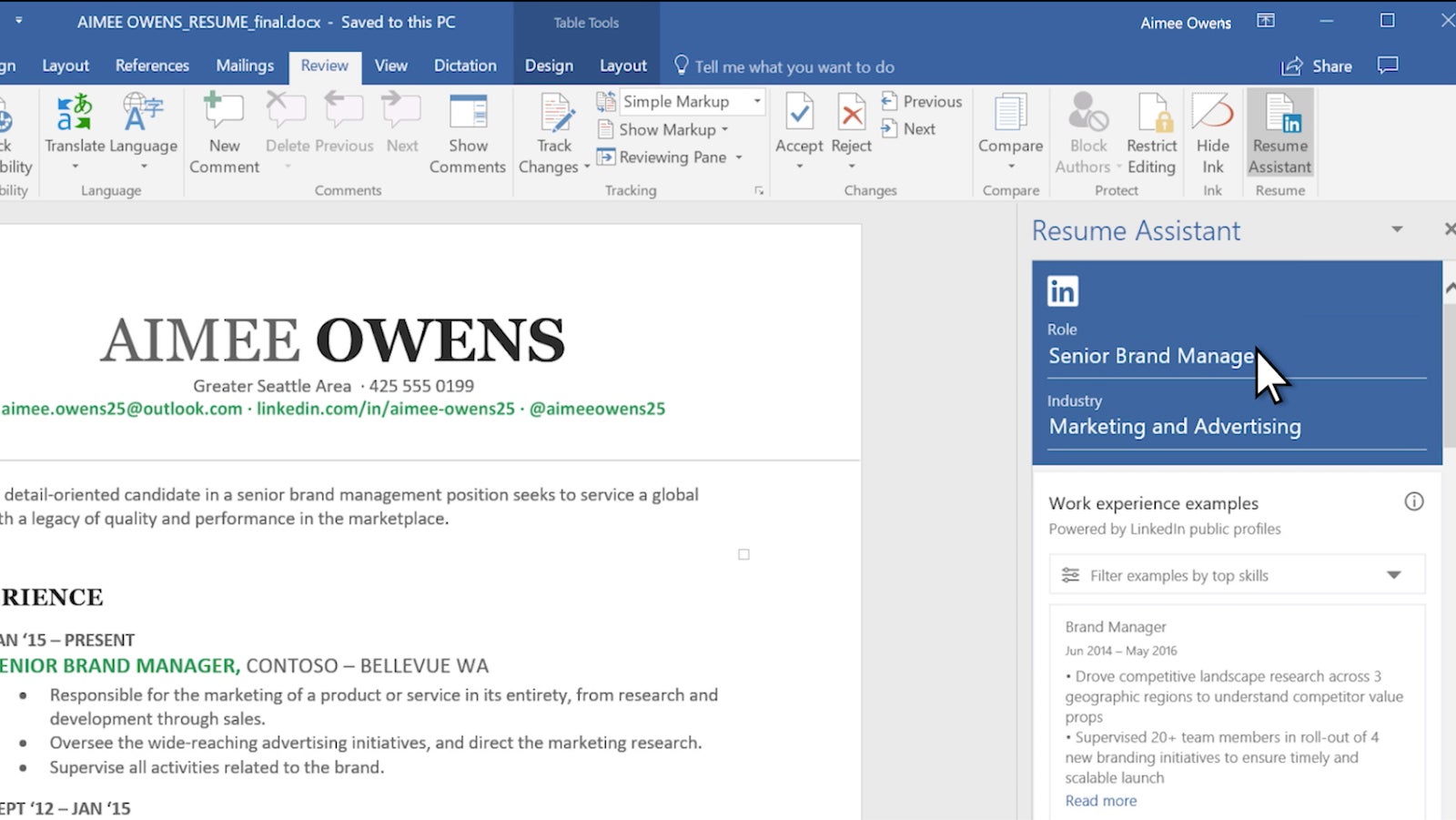The image size is (1456, 820).
Task: Click the Delete comment icon
Action: click(x=287, y=111)
